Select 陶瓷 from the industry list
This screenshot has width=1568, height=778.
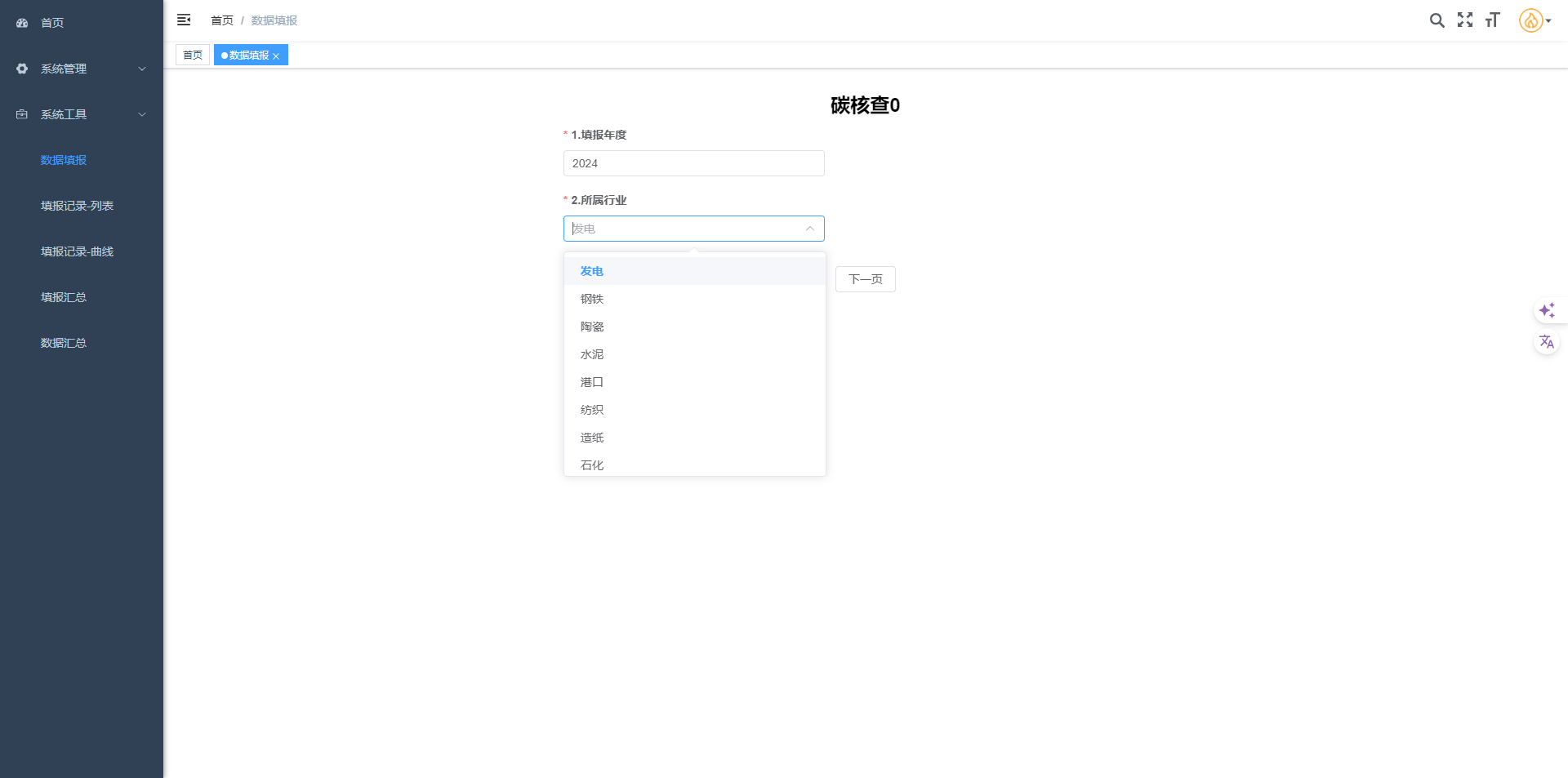click(x=695, y=327)
